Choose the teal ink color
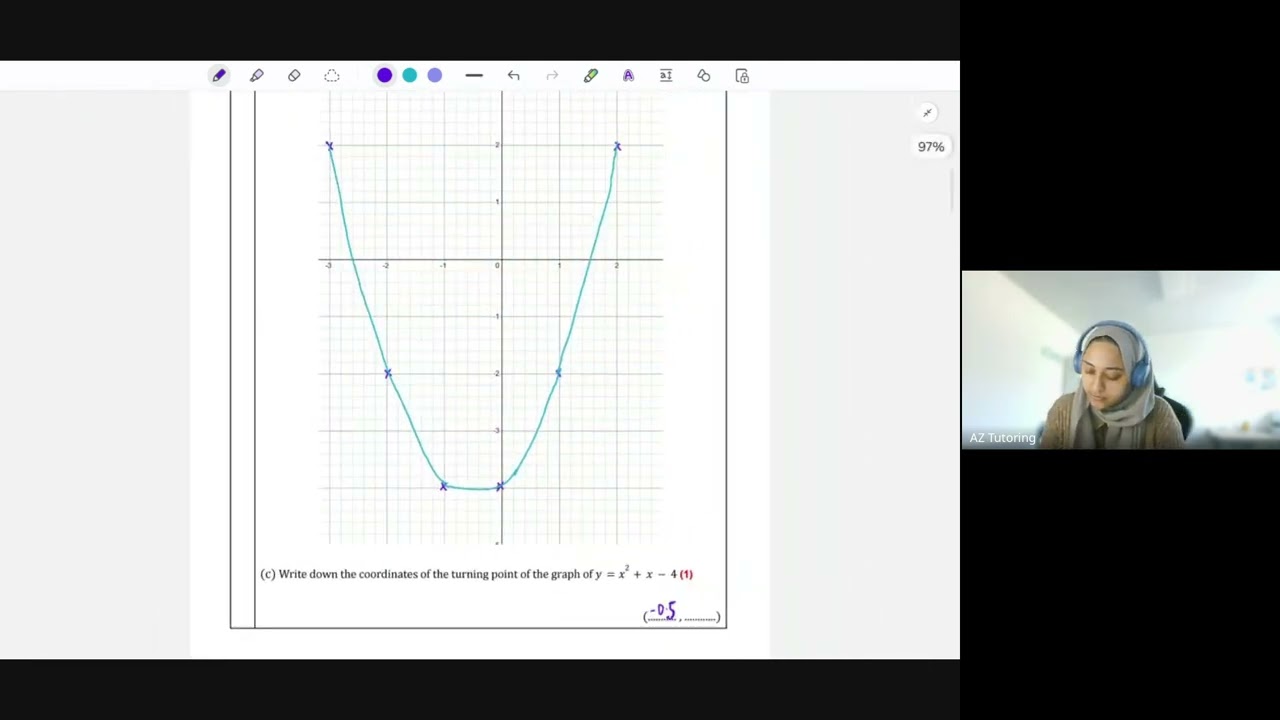The image size is (1280, 720). coord(410,76)
